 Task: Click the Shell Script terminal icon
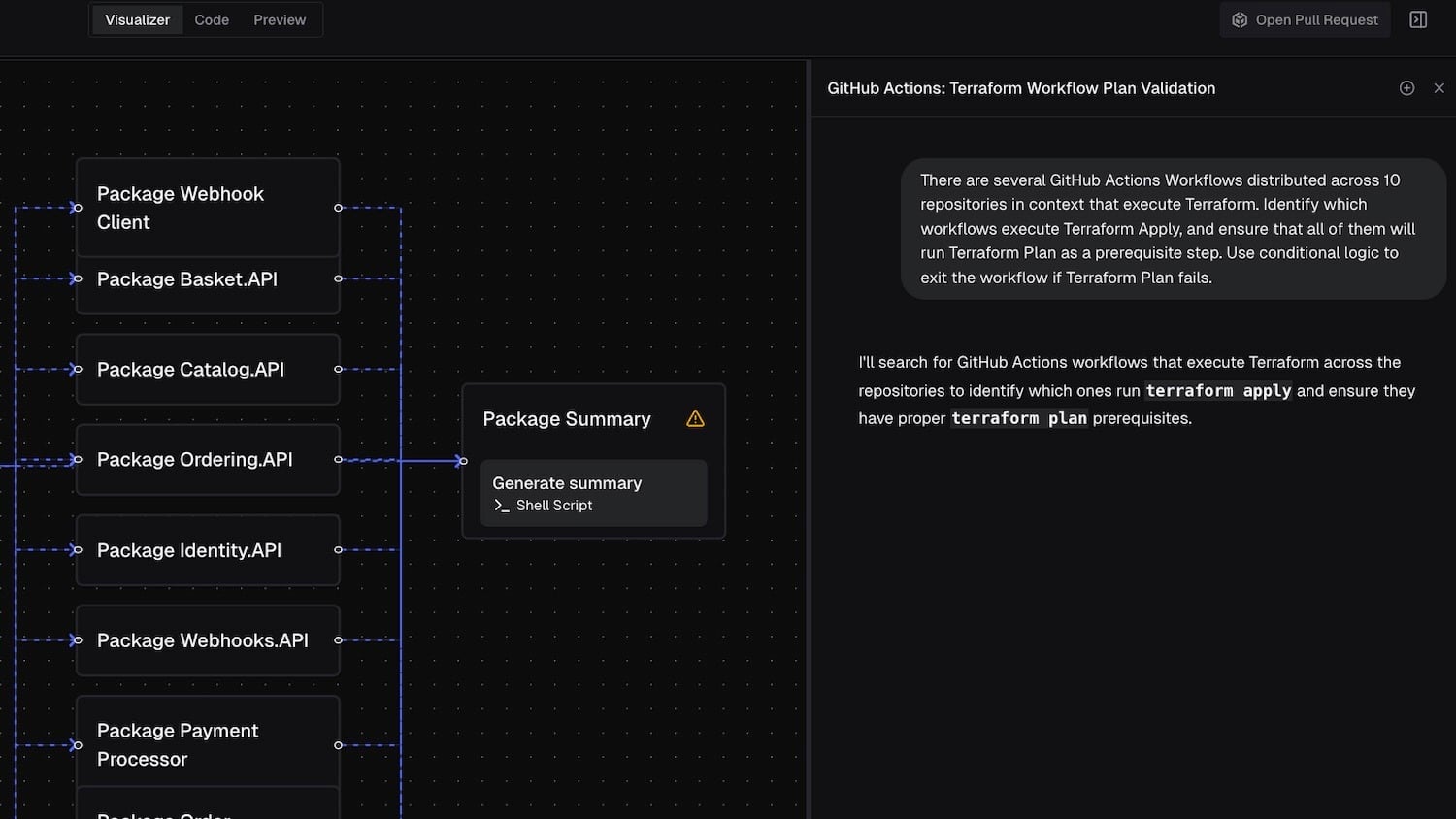(x=500, y=506)
